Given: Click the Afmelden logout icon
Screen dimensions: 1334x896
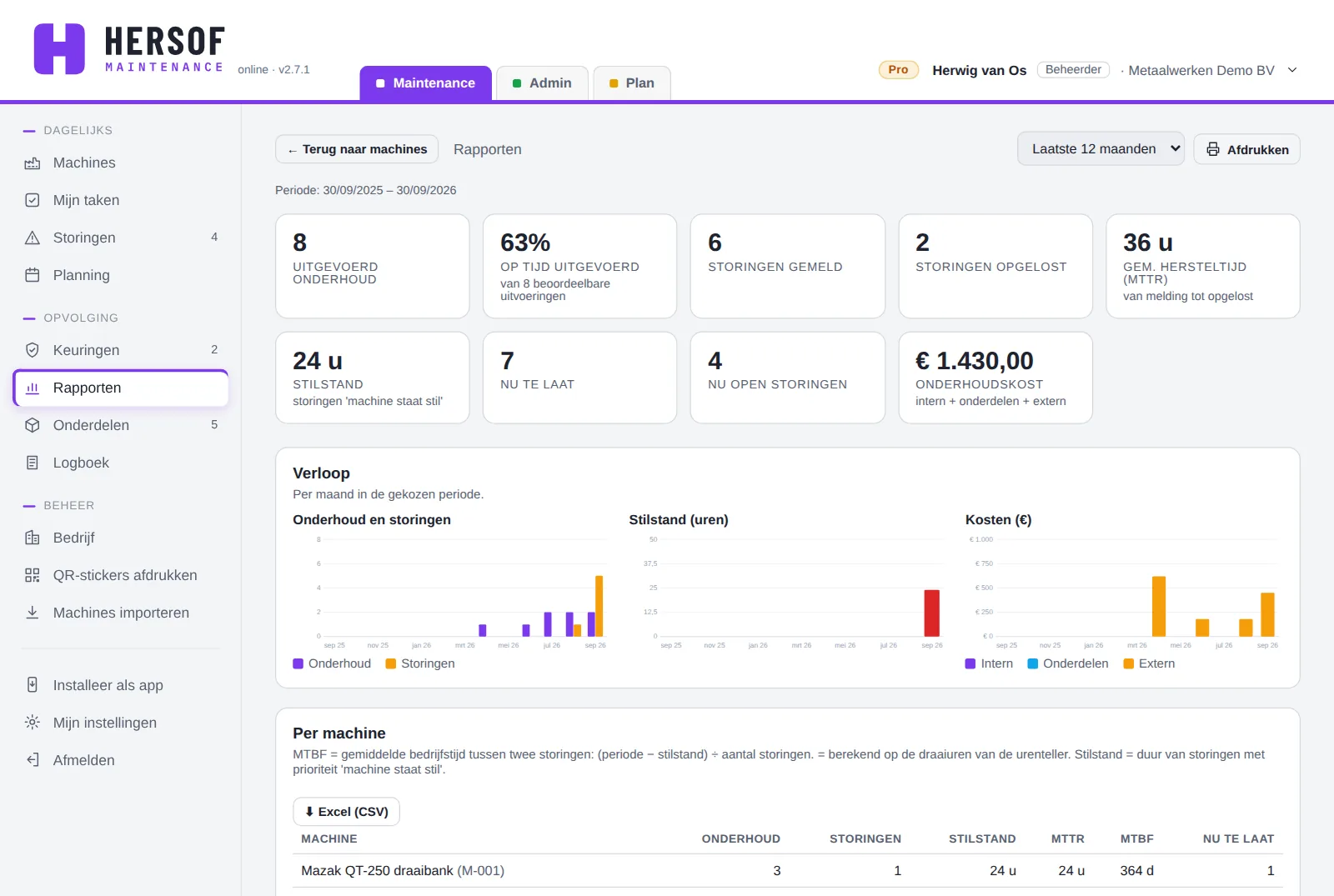Looking at the screenshot, I should (33, 761).
